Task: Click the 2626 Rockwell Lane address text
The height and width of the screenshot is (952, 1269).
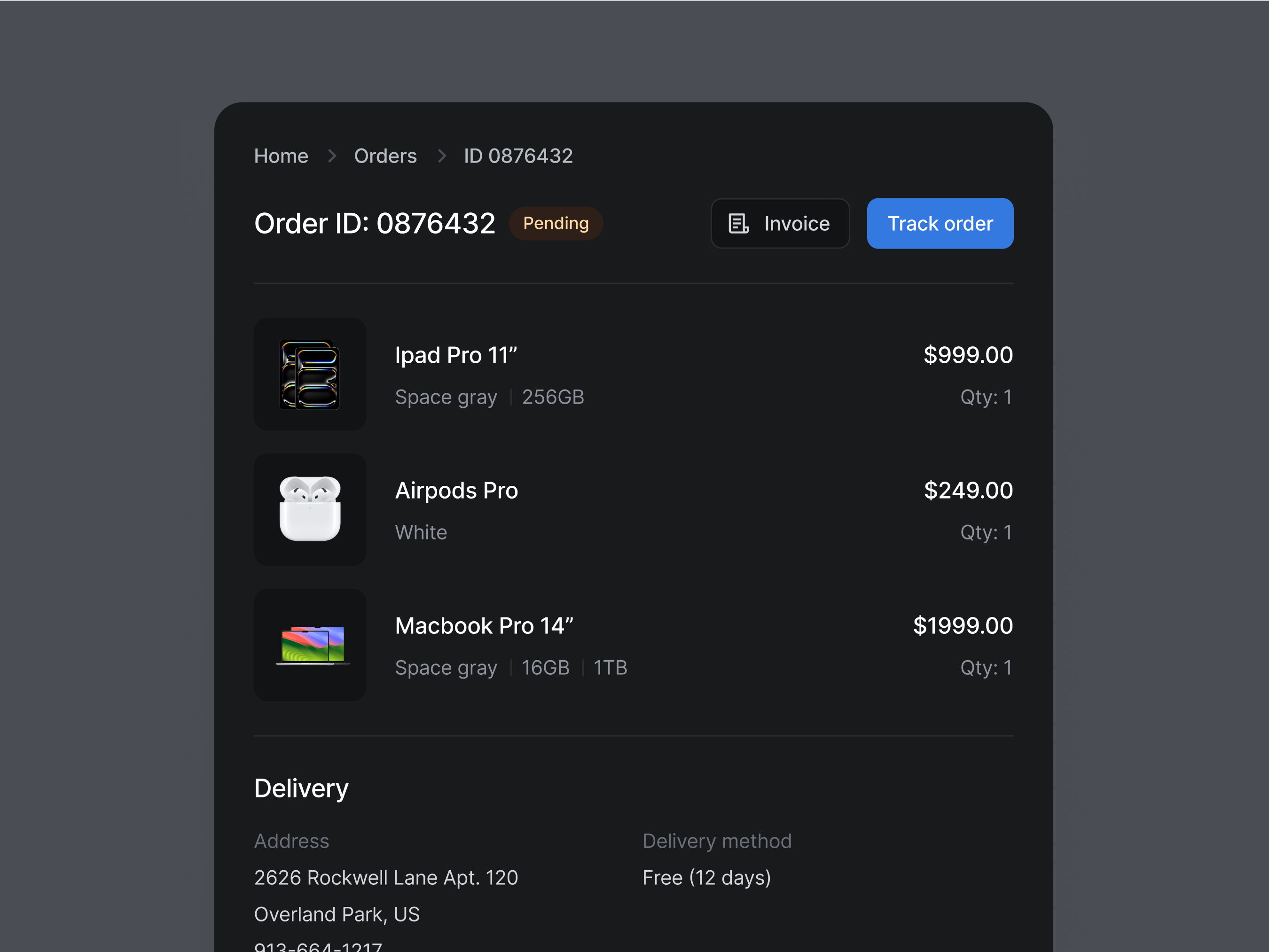Action: coord(385,877)
